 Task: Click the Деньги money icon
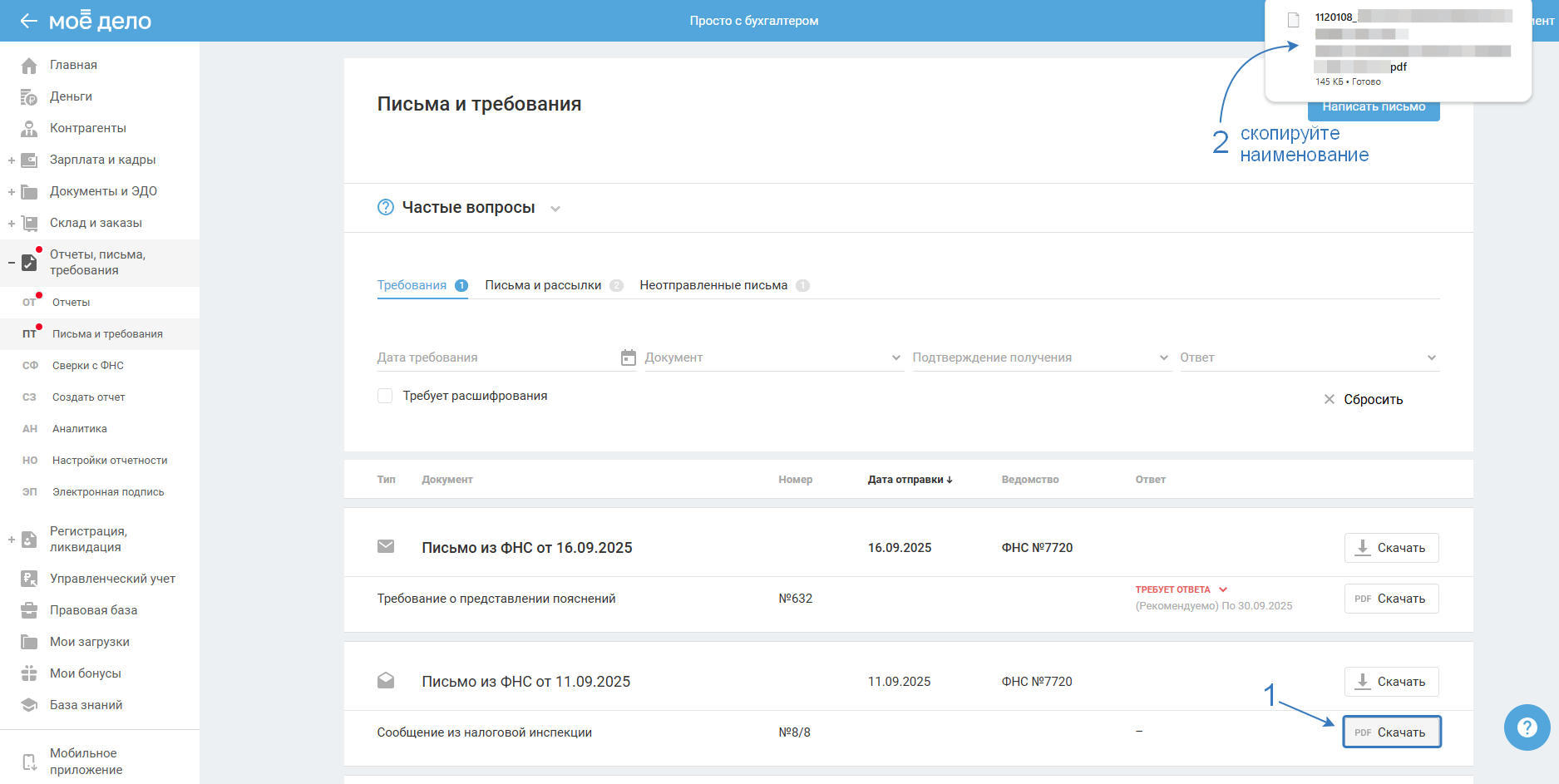tap(29, 97)
